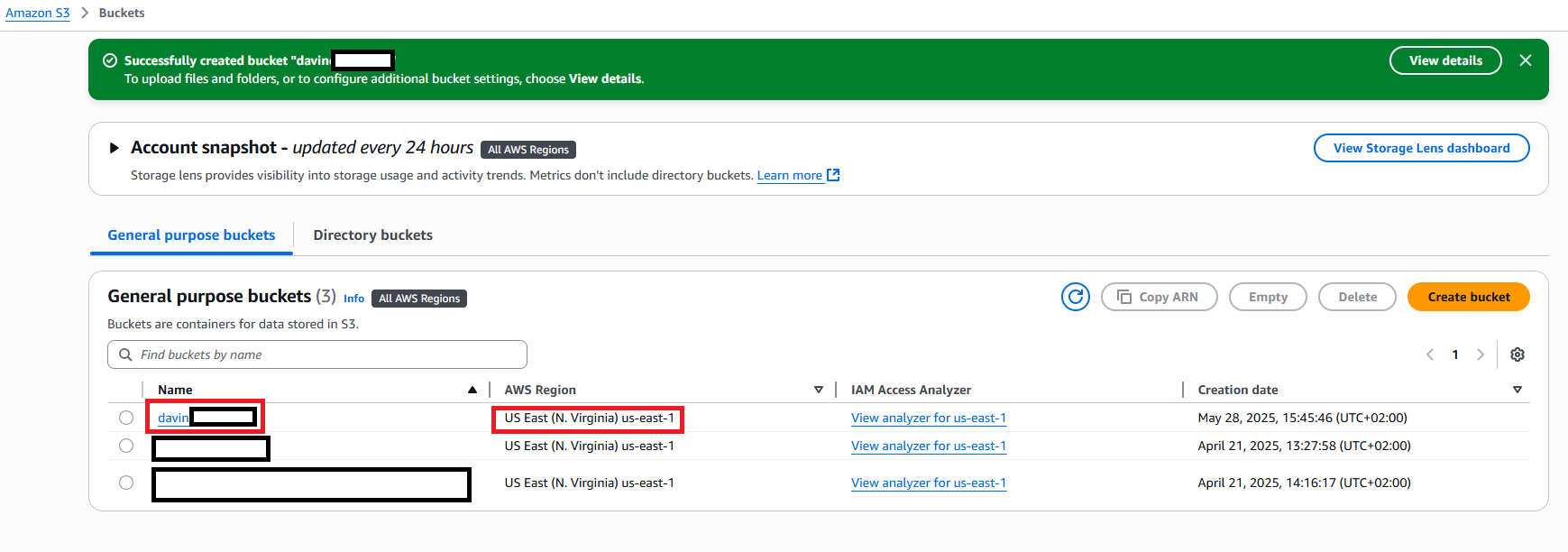This screenshot has width=1568, height=552.
Task: Focus the Find buckets by name field
Action: (x=317, y=354)
